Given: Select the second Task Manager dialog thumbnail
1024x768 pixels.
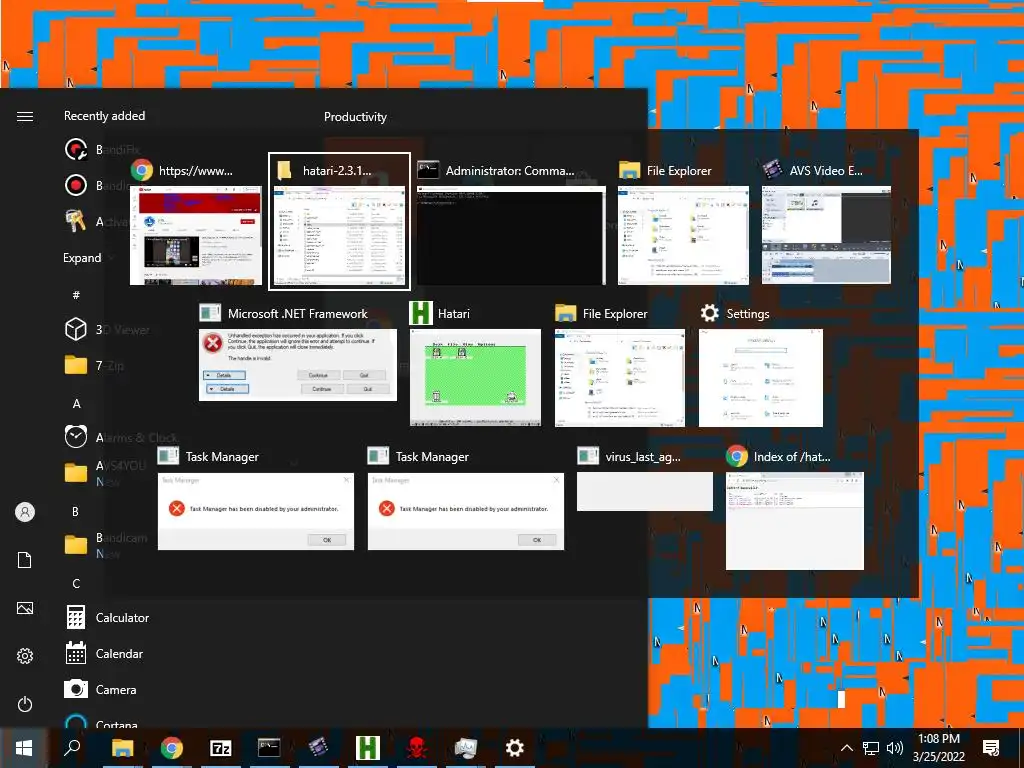Looking at the screenshot, I should point(466,511).
